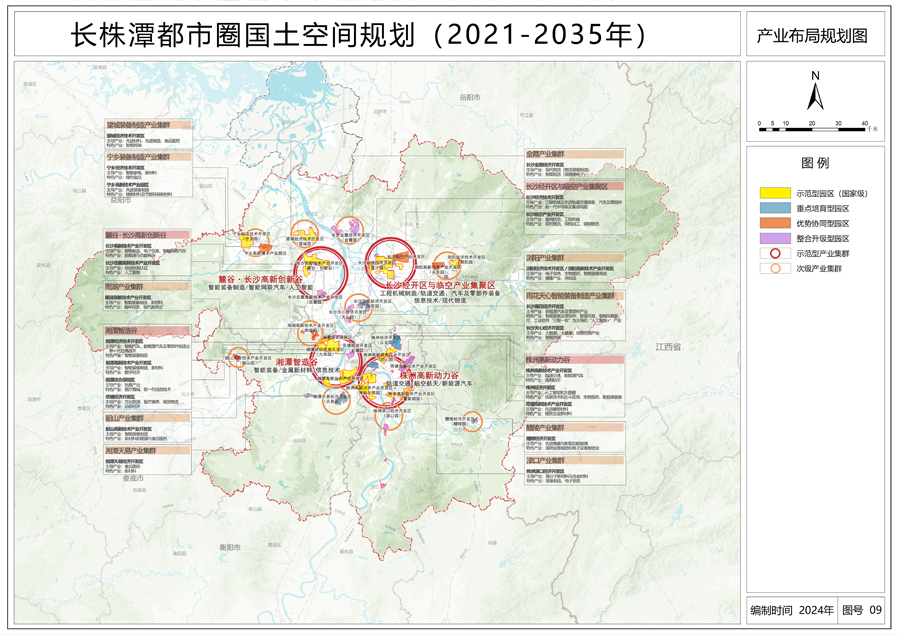Image resolution: width=897 pixels, height=636 pixels.
Task: Click the blue 重点培育型园区 legend swatch
Action: (775, 208)
